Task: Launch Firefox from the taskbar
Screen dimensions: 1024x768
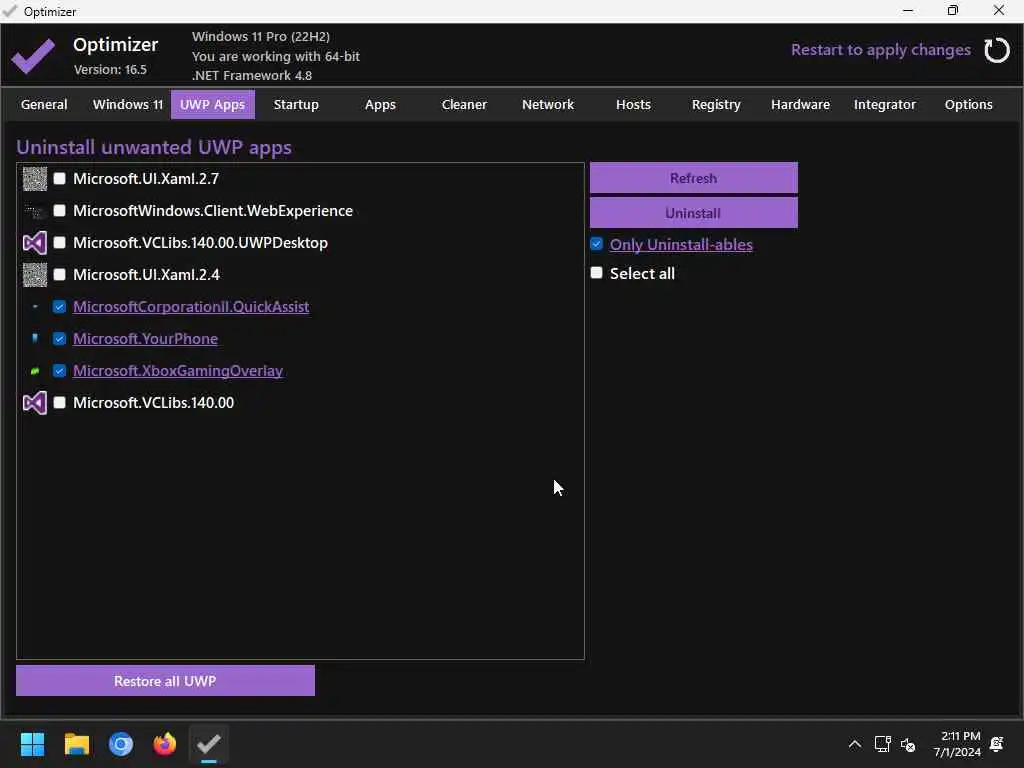Action: click(x=165, y=744)
